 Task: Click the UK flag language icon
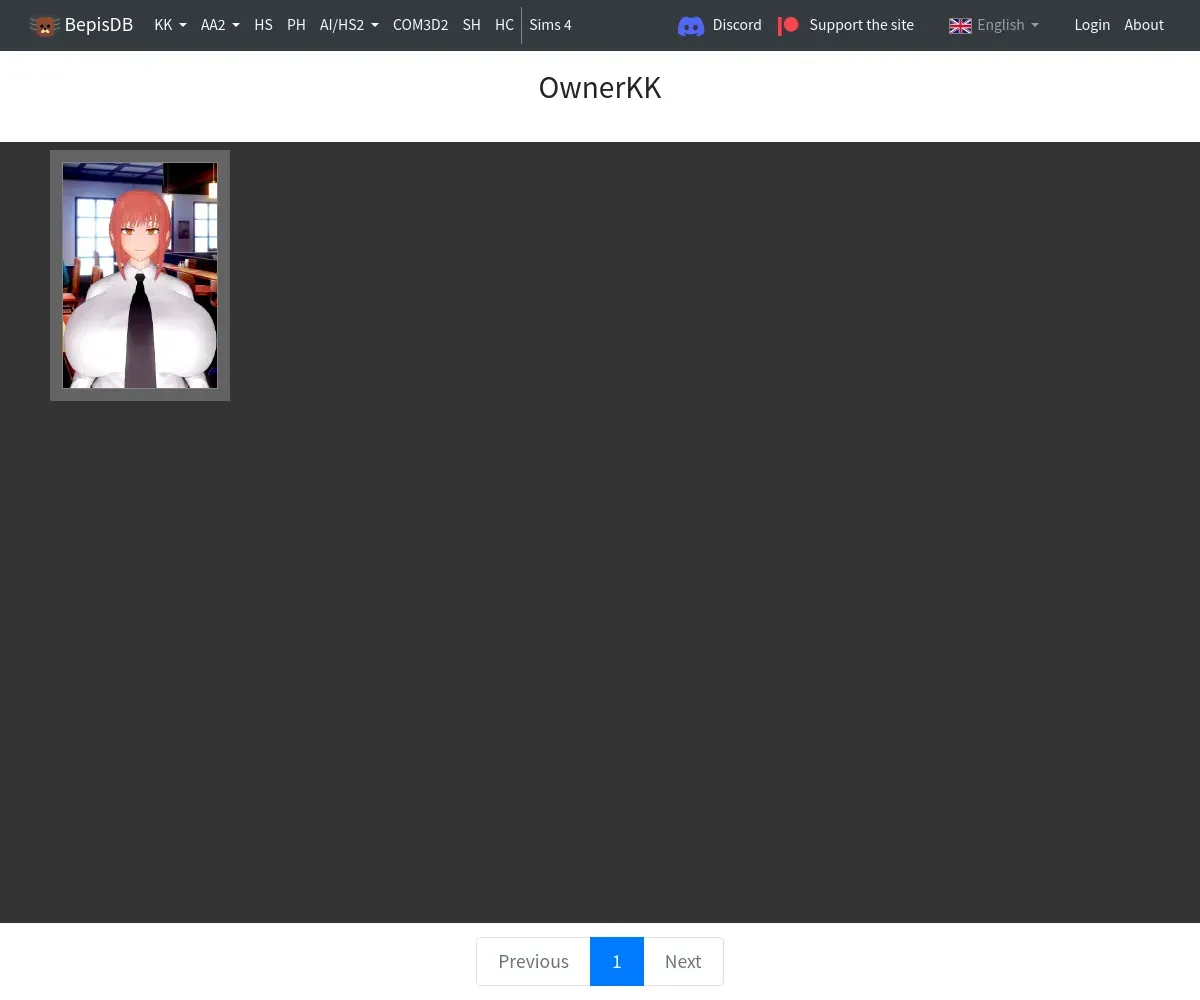(x=960, y=26)
